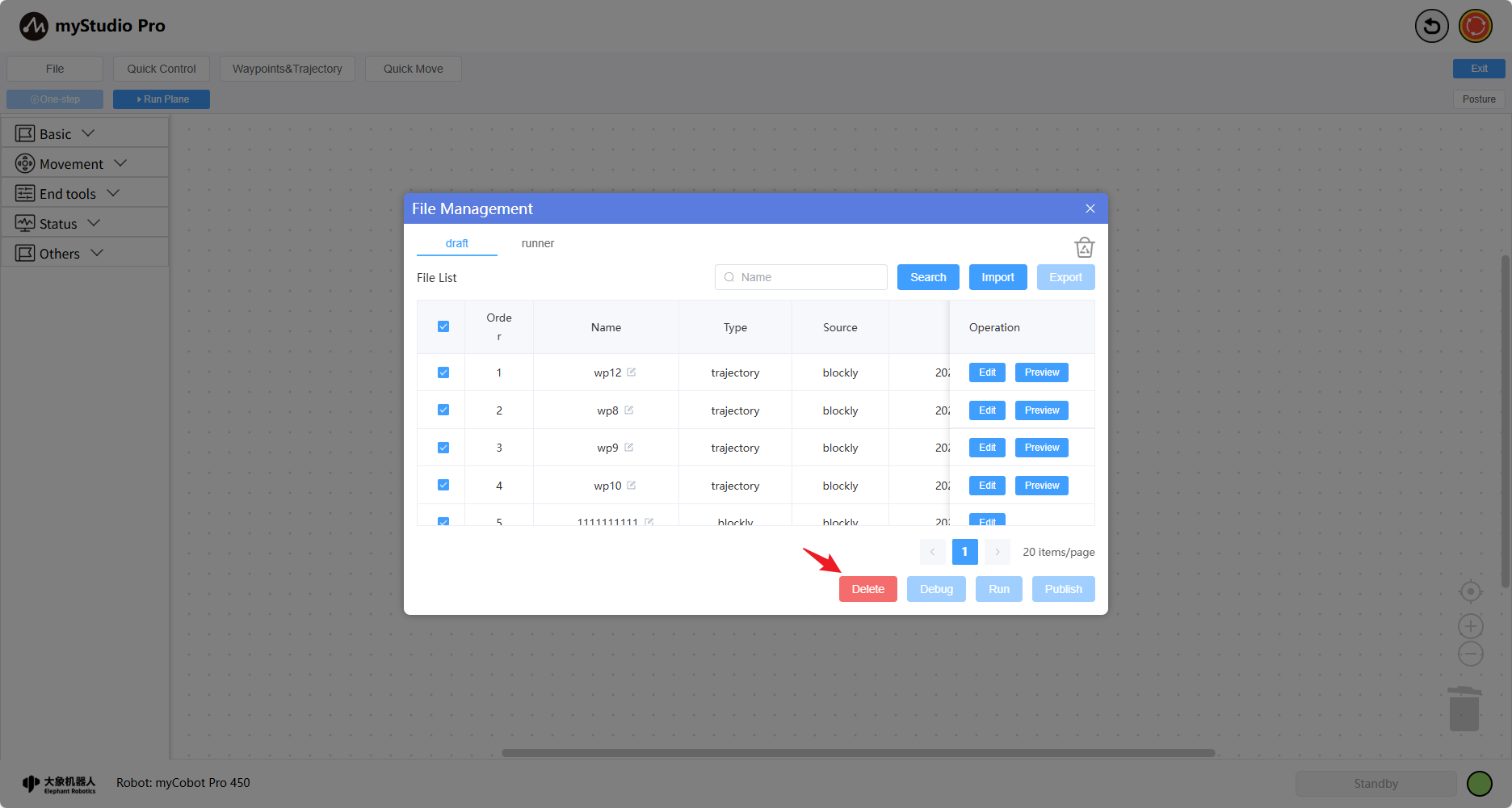This screenshot has height=808, width=1512.
Task: Deselect the checkbox for row wp8
Action: click(x=443, y=410)
